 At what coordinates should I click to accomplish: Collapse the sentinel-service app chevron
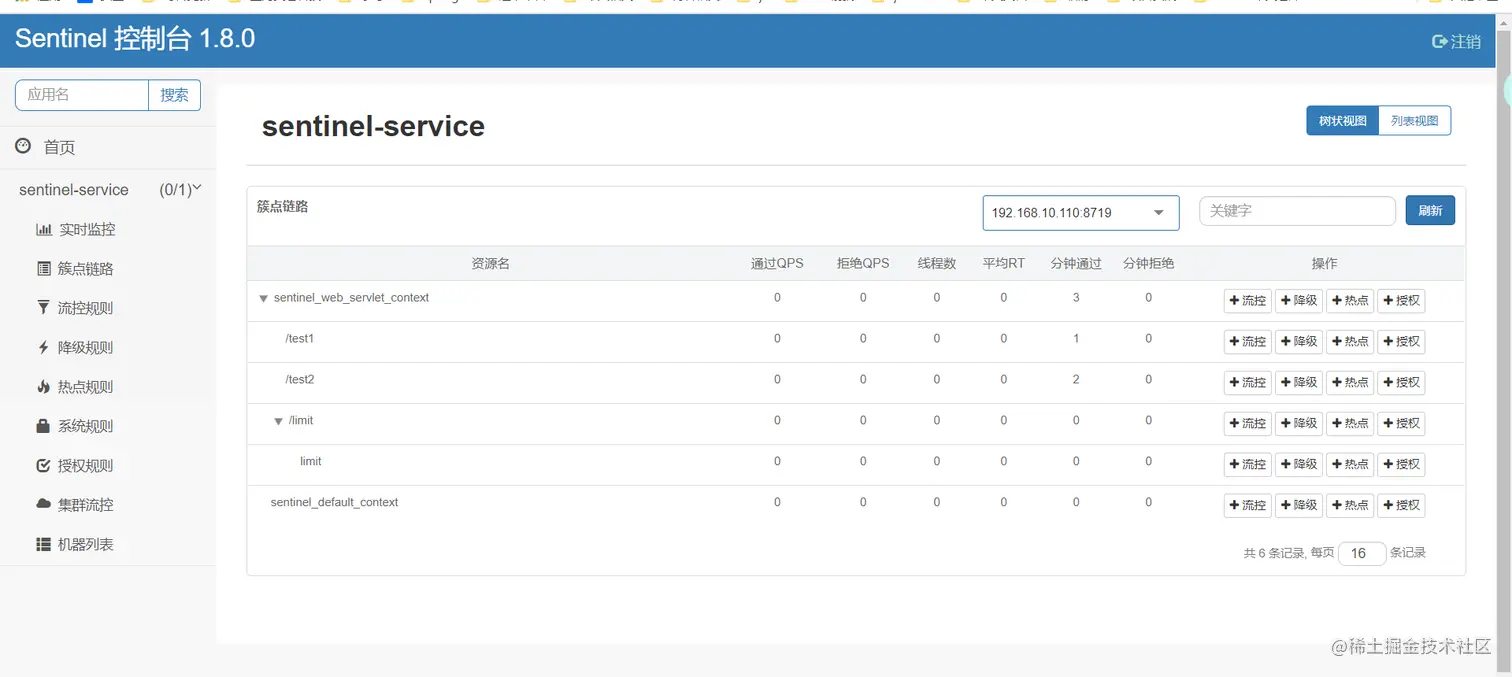(197, 187)
